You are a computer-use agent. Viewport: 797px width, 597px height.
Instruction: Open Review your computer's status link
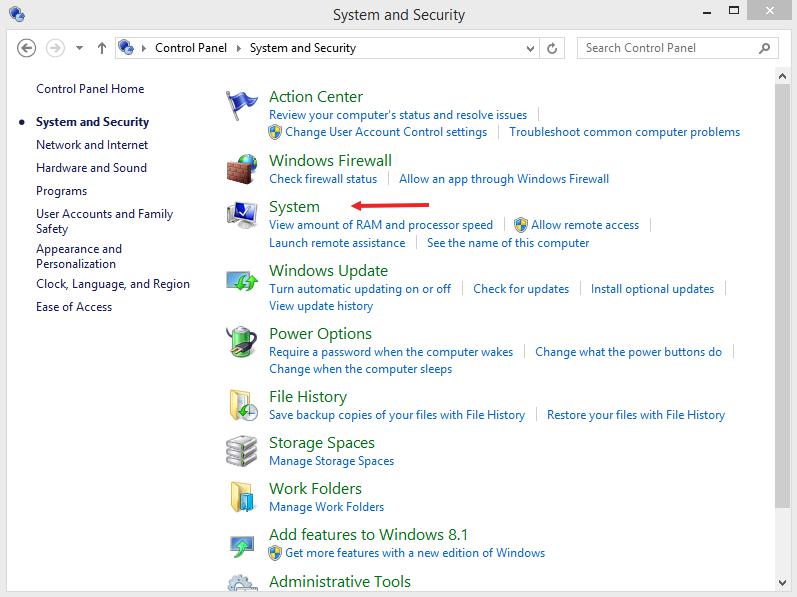click(398, 115)
